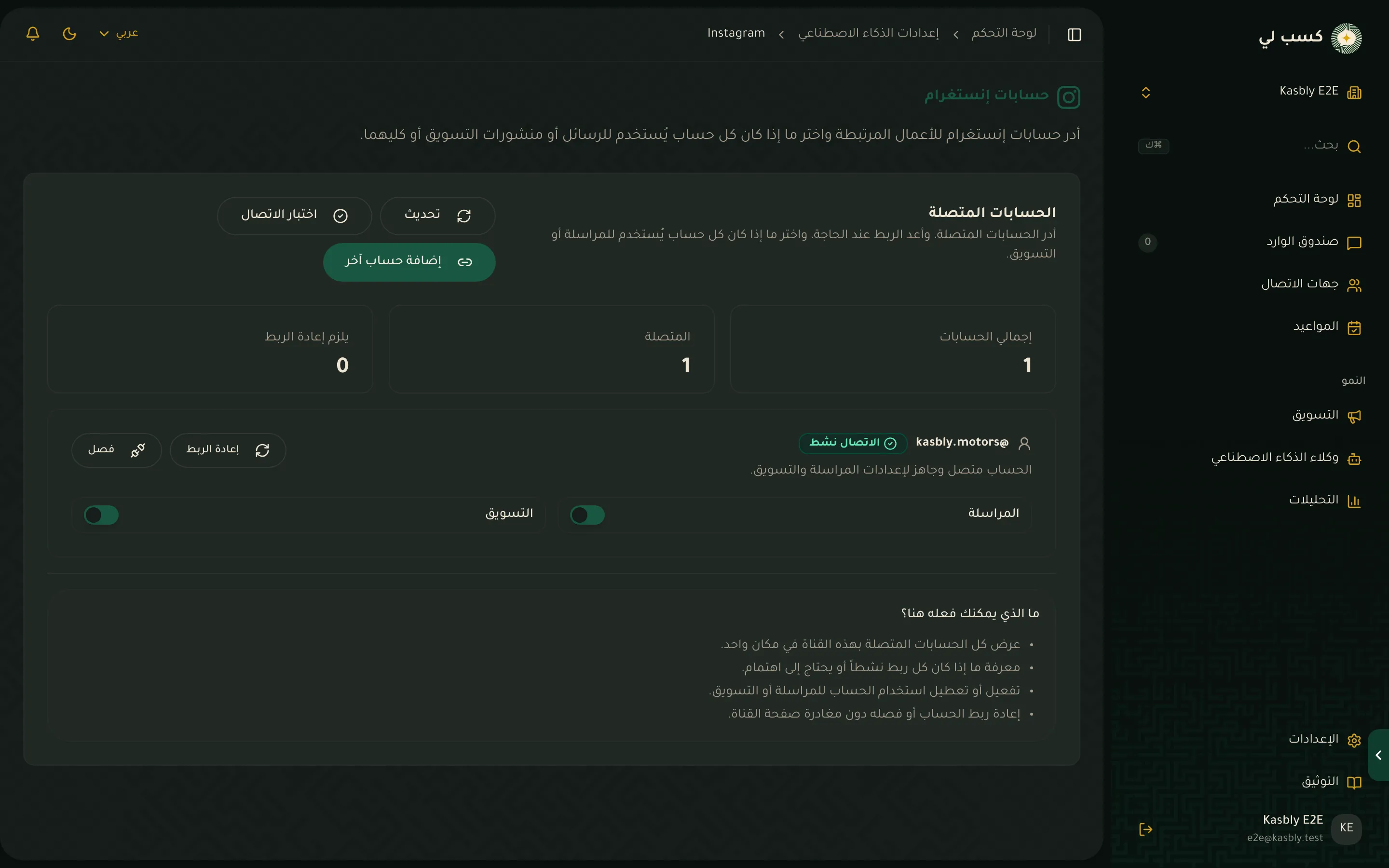Click the يلزم إعادة الربط stat card
Viewport: 1389px width, 868px height.
pos(210,349)
